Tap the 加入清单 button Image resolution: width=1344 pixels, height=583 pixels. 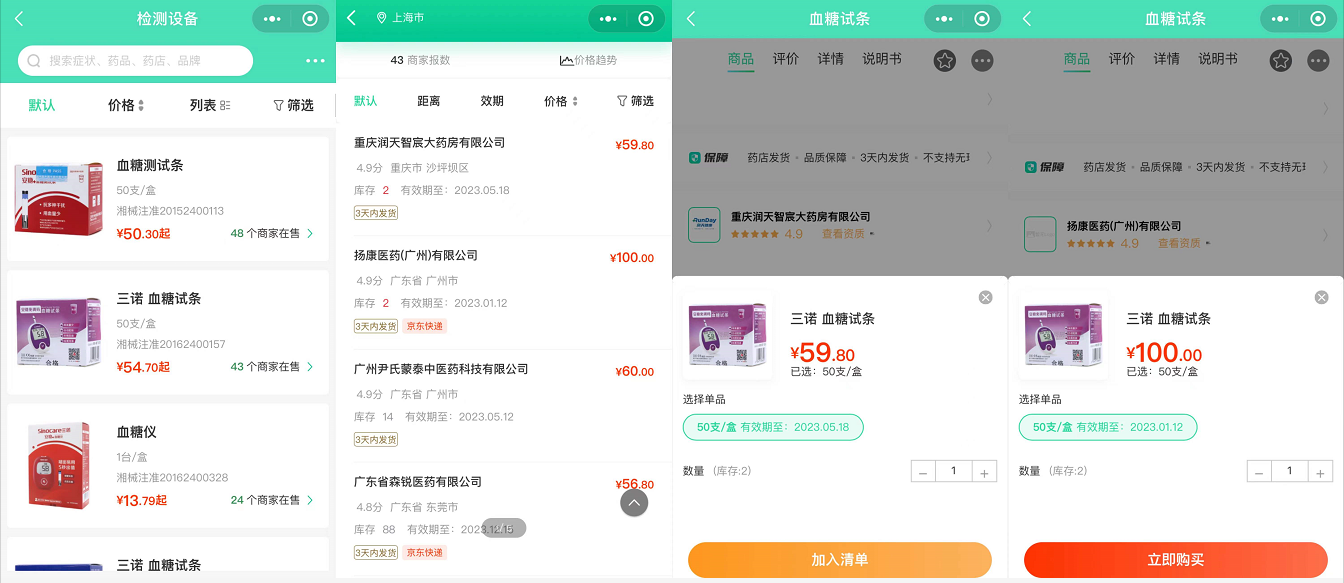pos(840,560)
